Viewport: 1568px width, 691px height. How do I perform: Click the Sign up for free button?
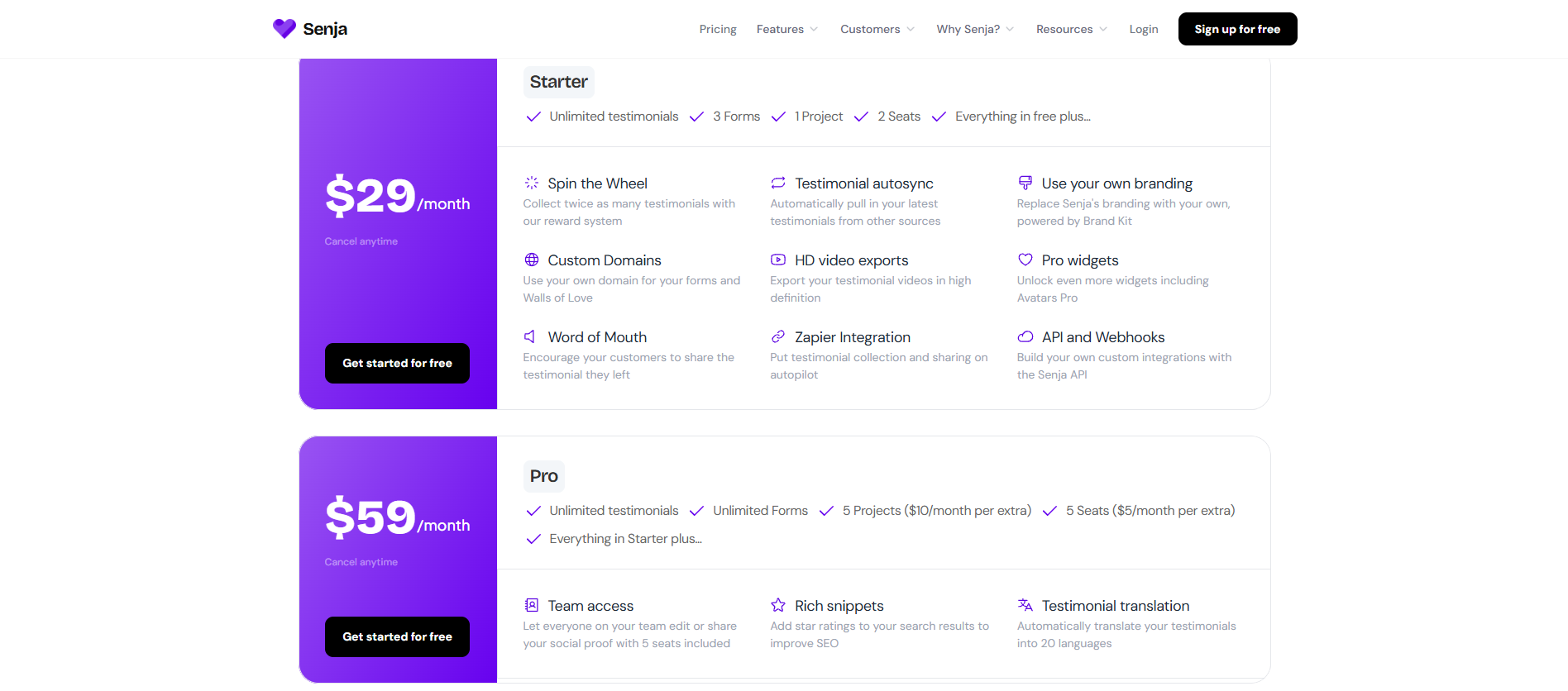[x=1237, y=29]
